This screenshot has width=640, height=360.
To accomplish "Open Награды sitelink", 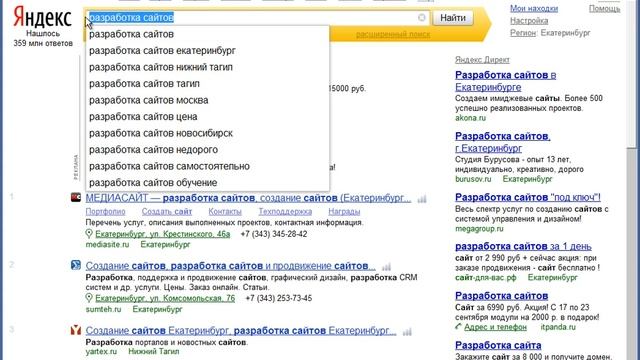I will point(344,211).
